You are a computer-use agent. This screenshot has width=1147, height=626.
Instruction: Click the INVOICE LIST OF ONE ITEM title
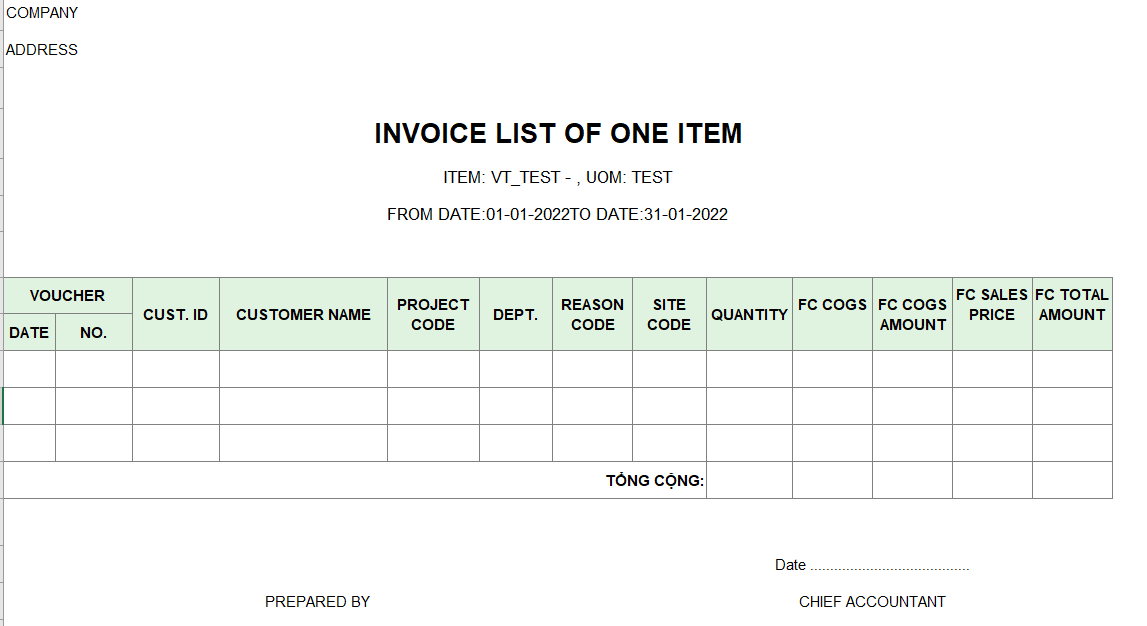[558, 134]
